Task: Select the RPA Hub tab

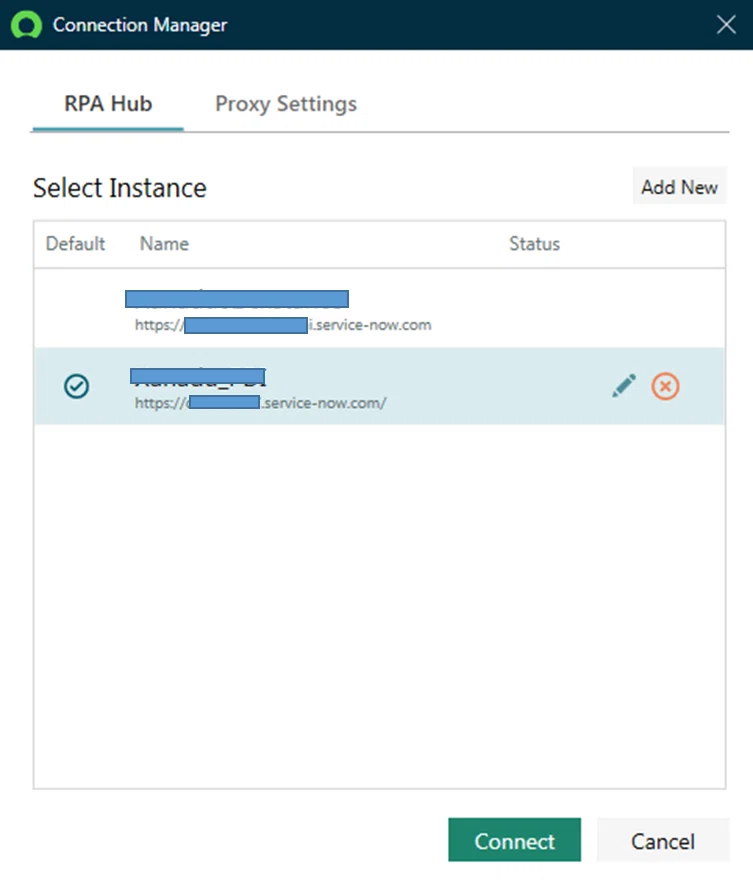Action: tap(108, 104)
